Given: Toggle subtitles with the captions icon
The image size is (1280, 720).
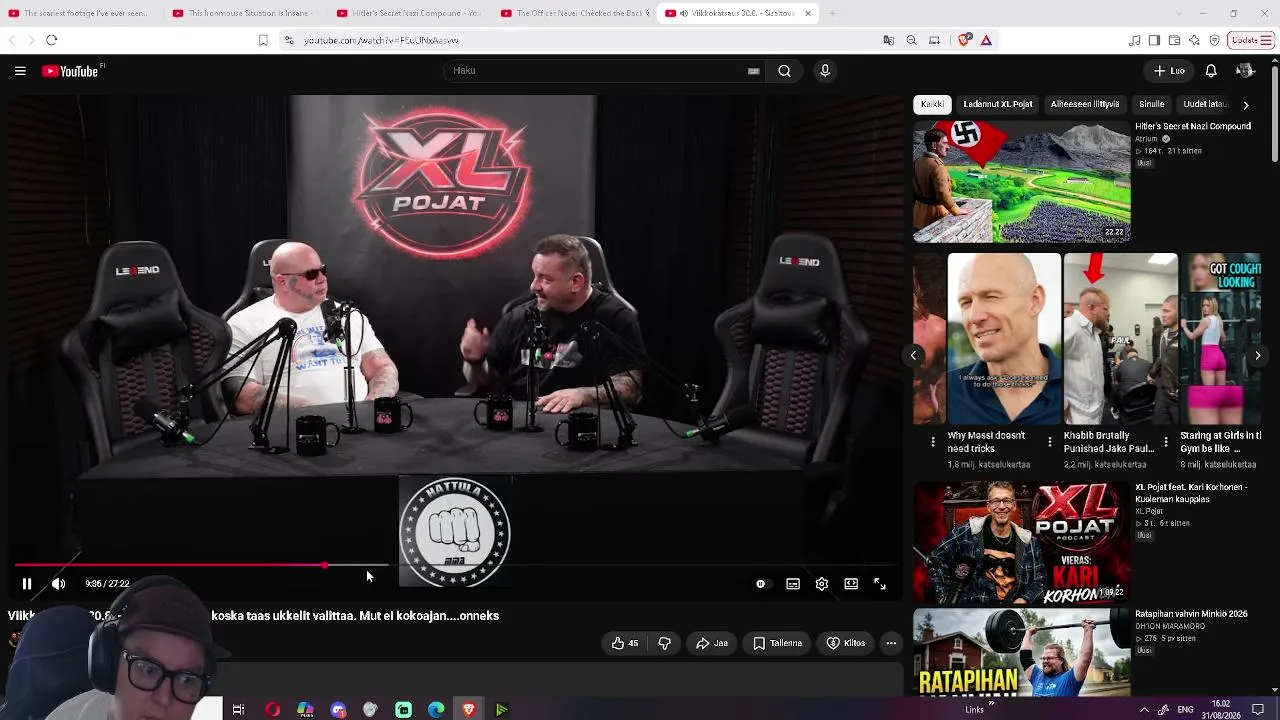Looking at the screenshot, I should click(793, 584).
